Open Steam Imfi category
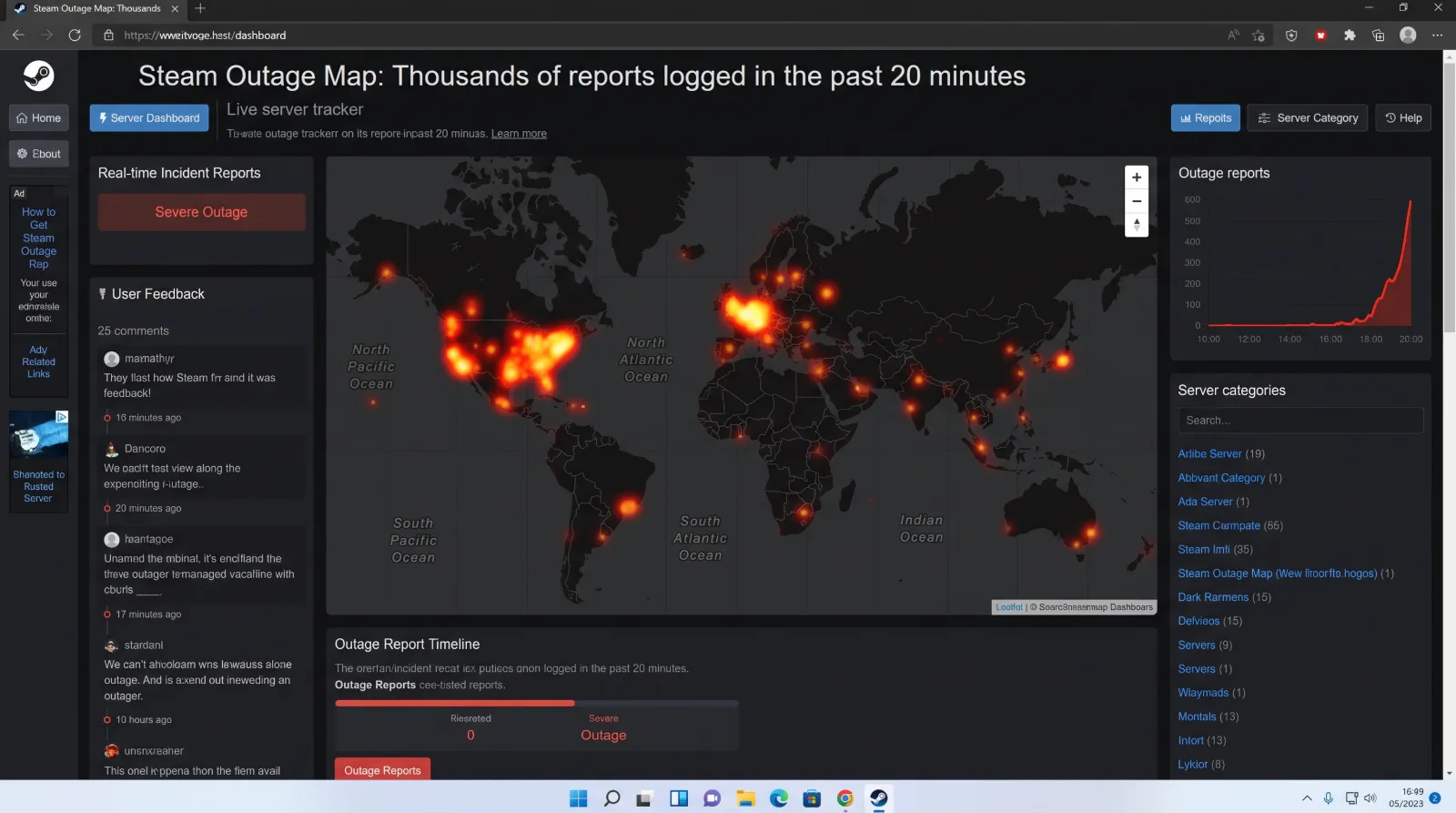 (1203, 549)
